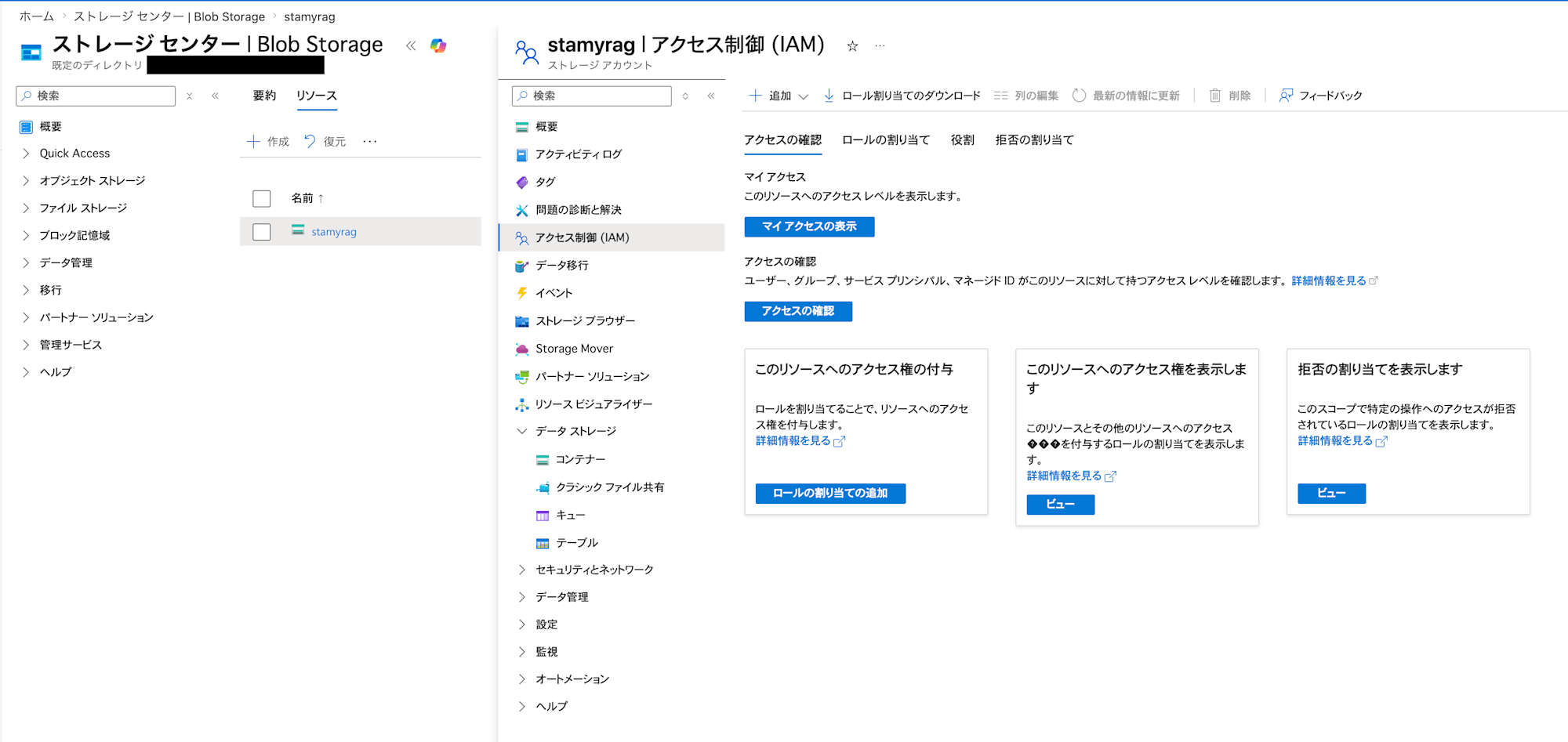
Task: Click the 概要 icon in Storage Center menu
Action: pyautogui.click(x=26, y=127)
